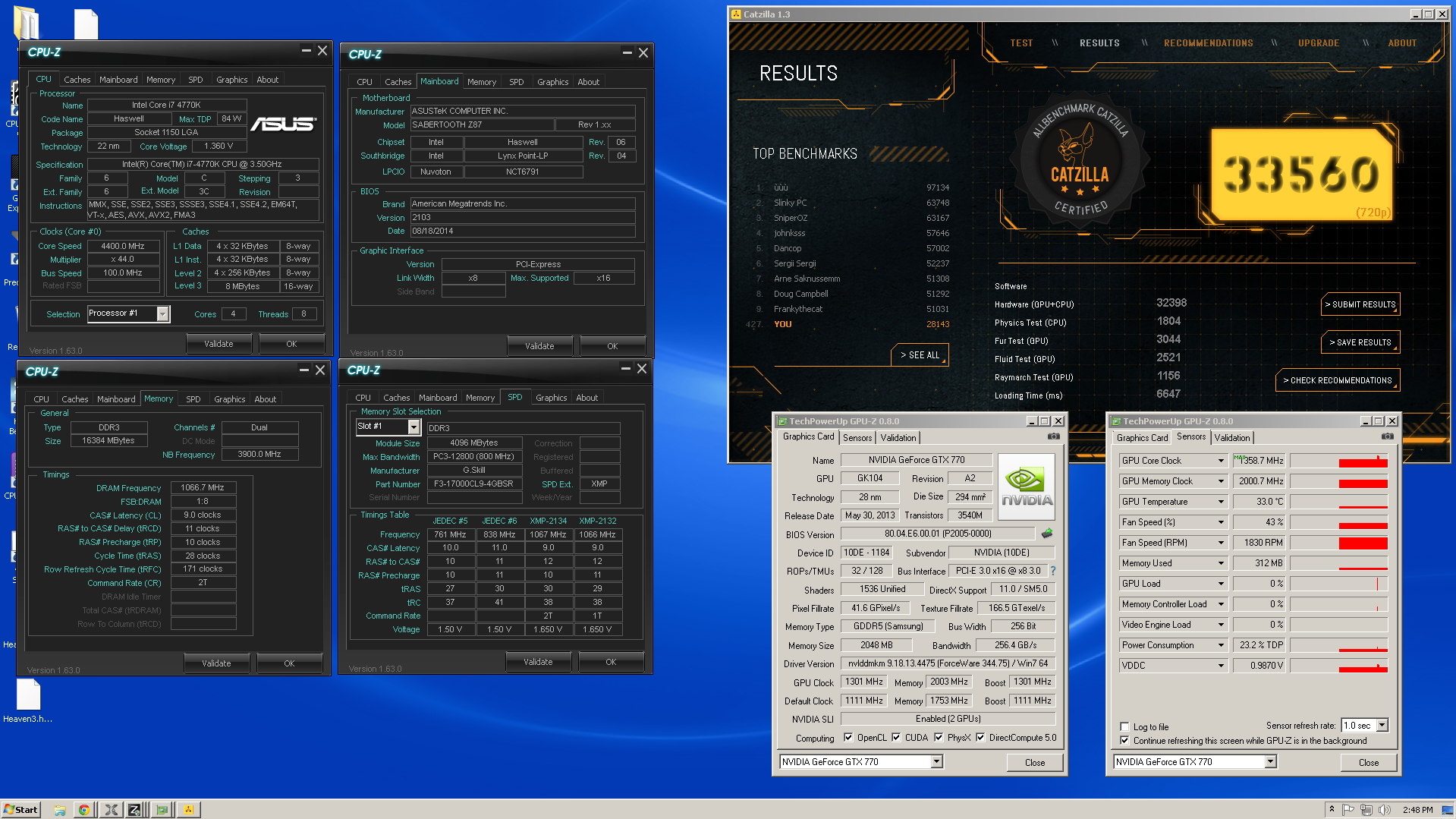Click the SABERTOOTH Z87 model field
1456x819 pixels.
click(x=481, y=124)
